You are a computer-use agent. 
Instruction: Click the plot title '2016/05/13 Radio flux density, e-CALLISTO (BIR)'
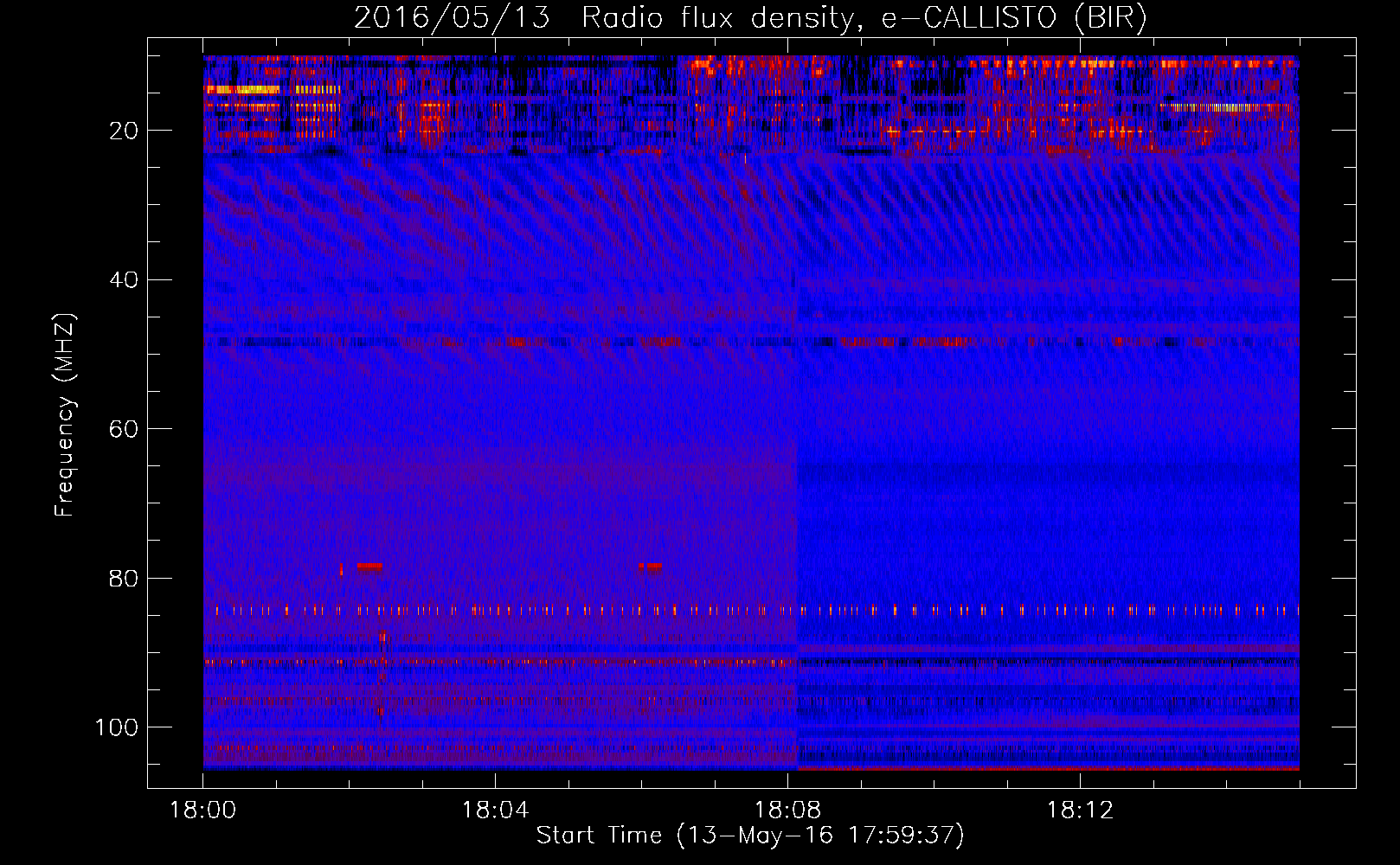click(x=750, y=17)
